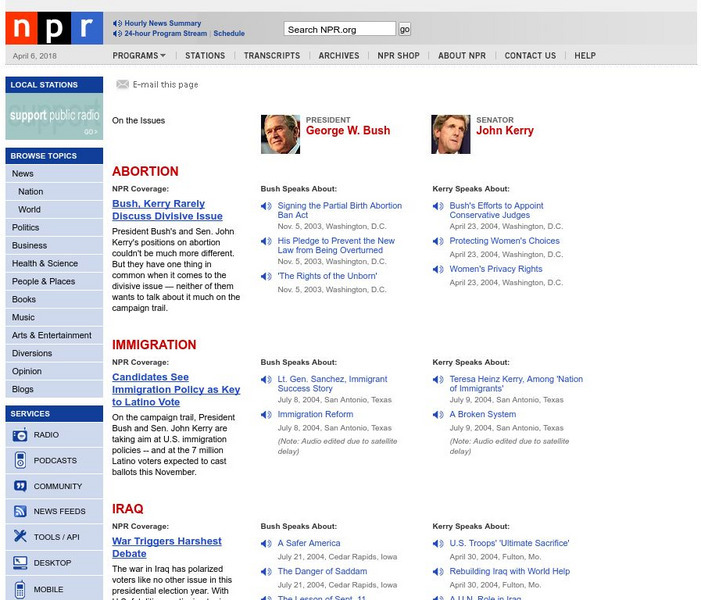
Task: Play audio for Bush's Efforts to Appoint Conservative Judges
Action: [x=438, y=206]
